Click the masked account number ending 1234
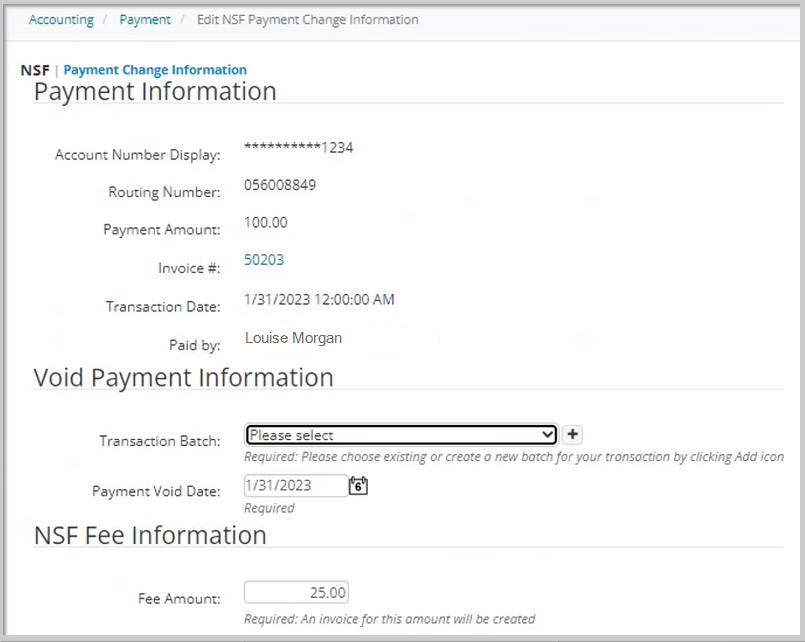This screenshot has height=642, width=805. tap(298, 147)
